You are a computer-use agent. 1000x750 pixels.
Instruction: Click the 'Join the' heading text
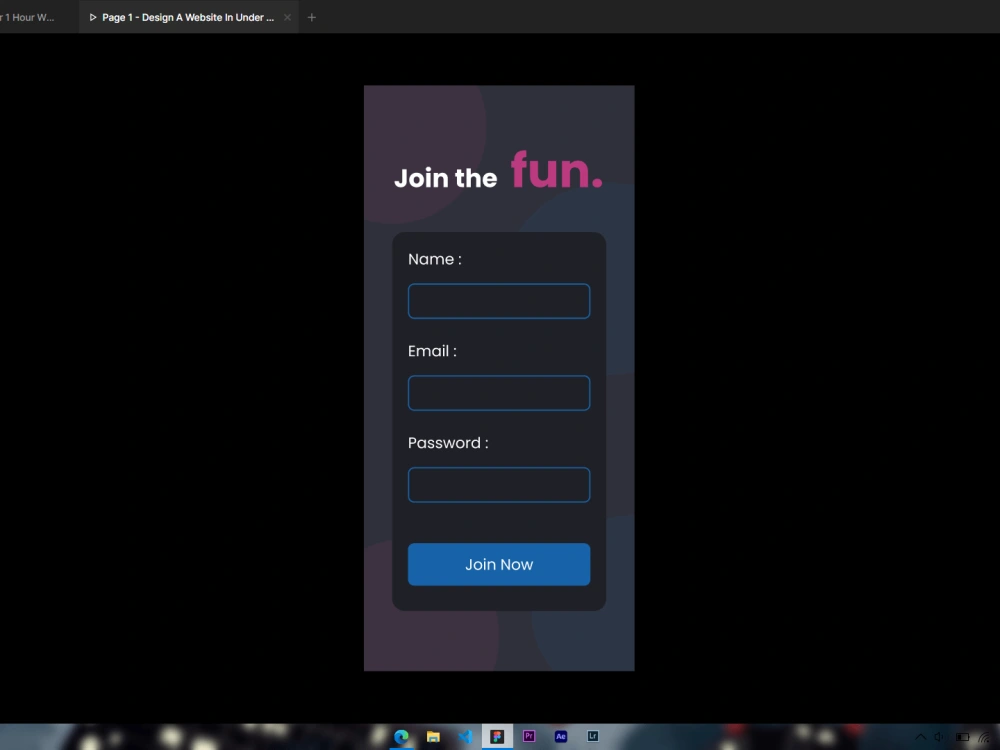[445, 178]
